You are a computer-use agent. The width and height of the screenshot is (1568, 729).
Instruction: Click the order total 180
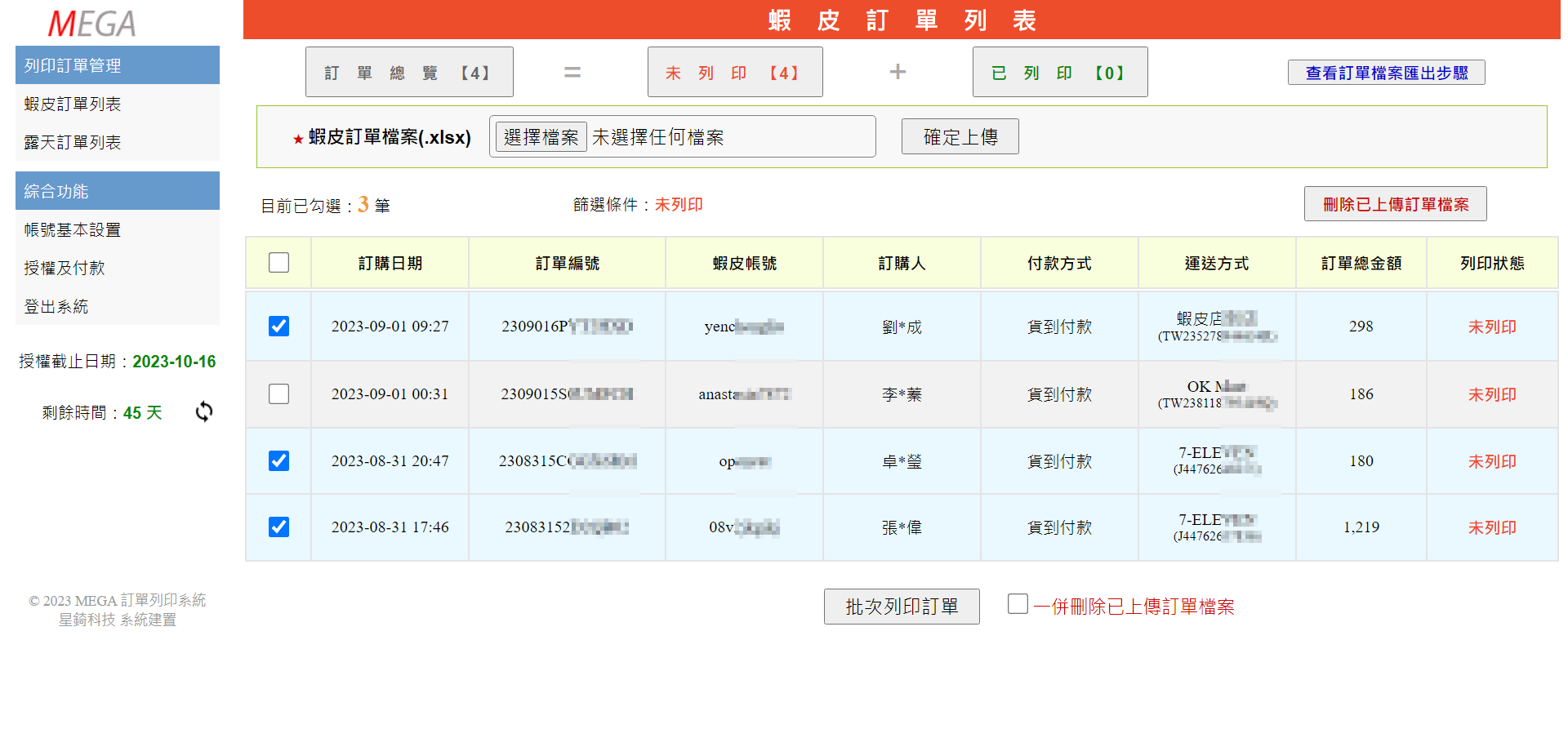click(1361, 461)
